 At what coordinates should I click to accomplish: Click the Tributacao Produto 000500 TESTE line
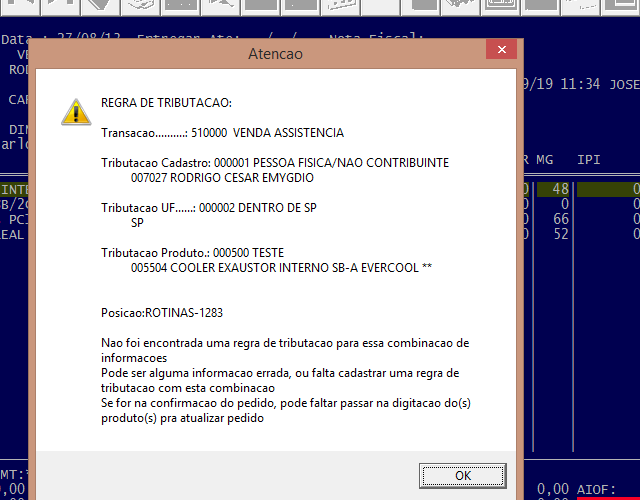pyautogui.click(x=192, y=253)
